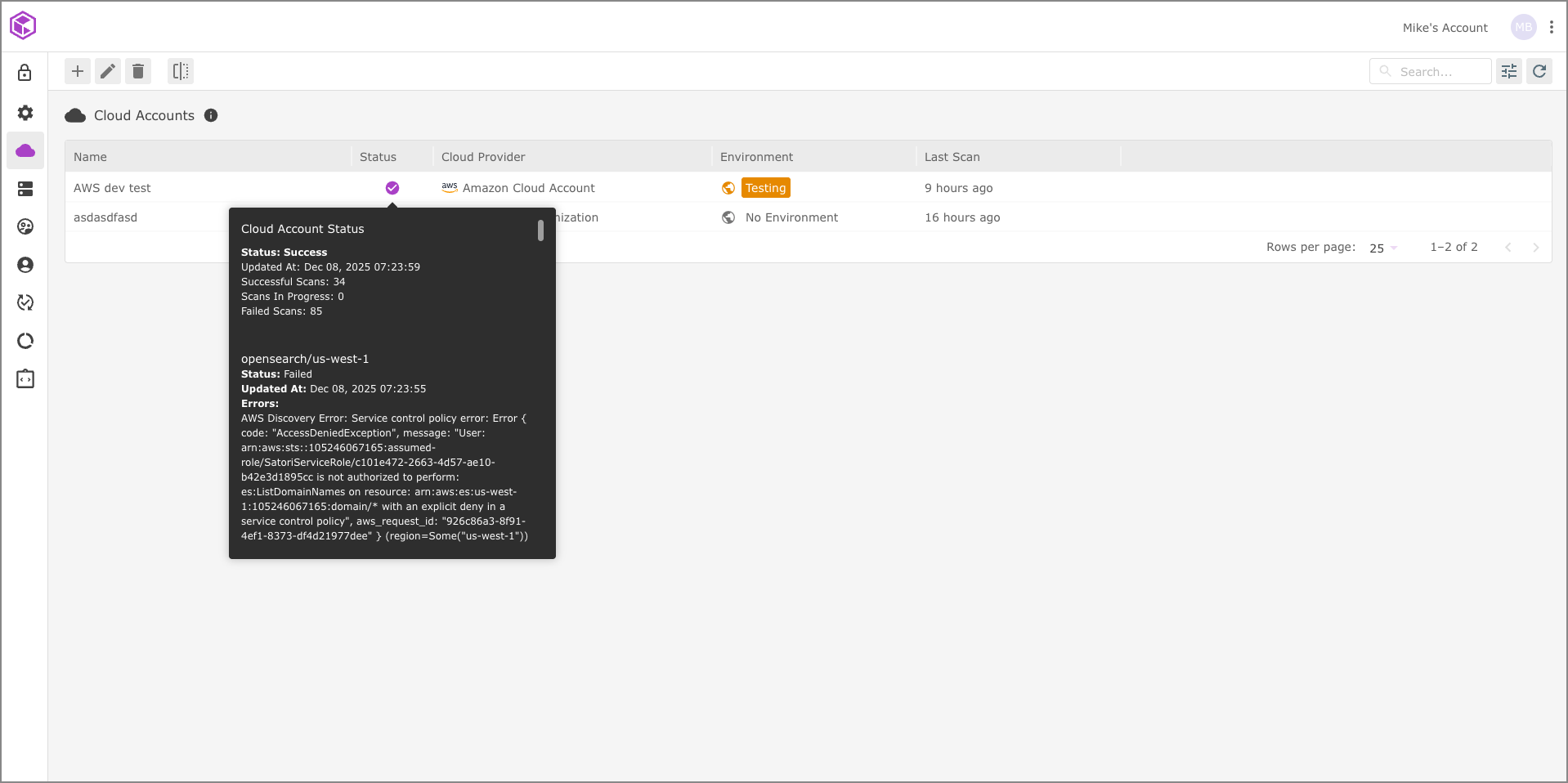
Task: Click the tooltip scrollbar handle
Action: tap(540, 230)
